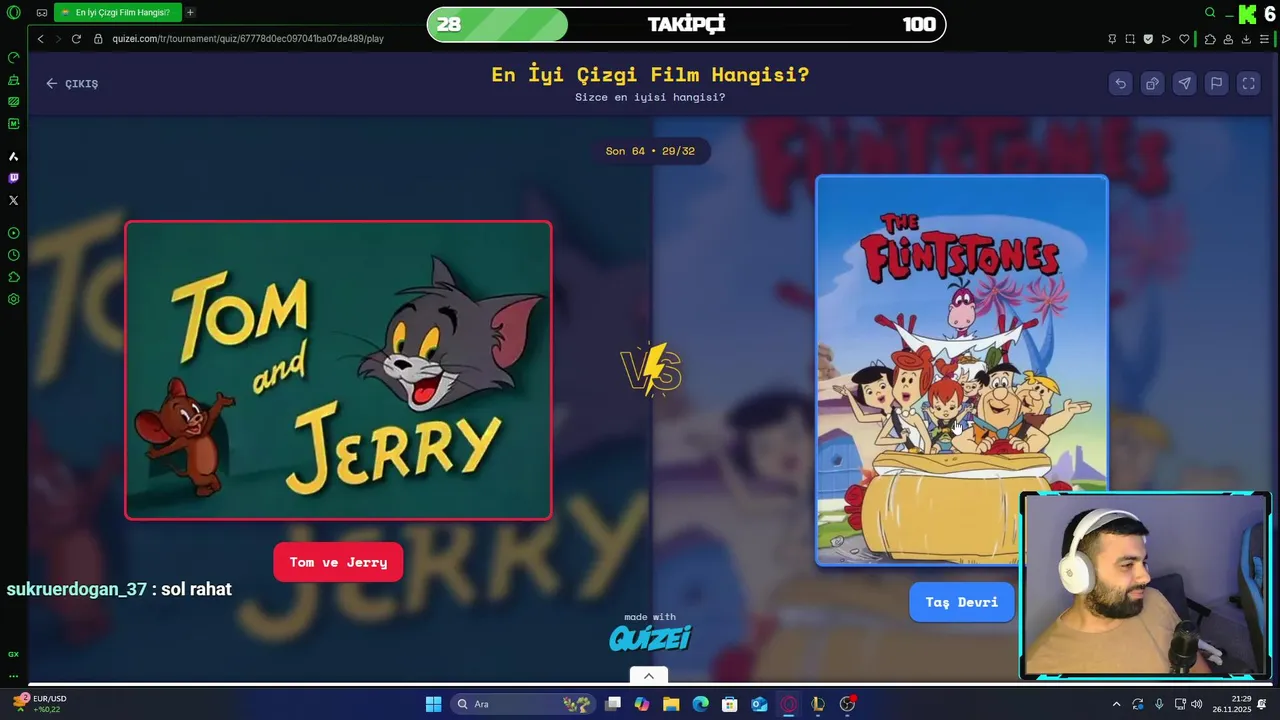This screenshot has width=1280, height=720.
Task: Open Outlook from the taskbar
Action: pos(759,704)
